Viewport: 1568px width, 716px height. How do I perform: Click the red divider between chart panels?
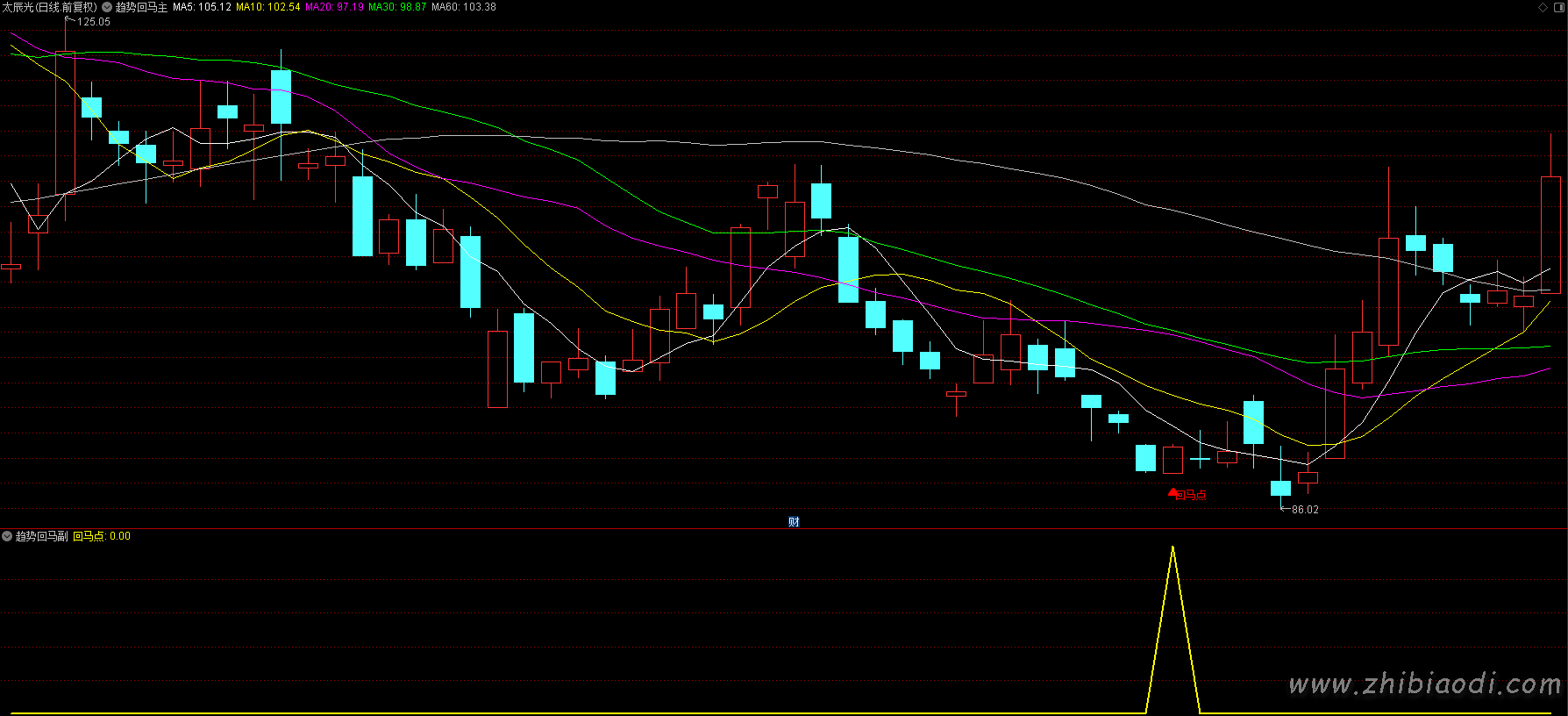click(526, 528)
